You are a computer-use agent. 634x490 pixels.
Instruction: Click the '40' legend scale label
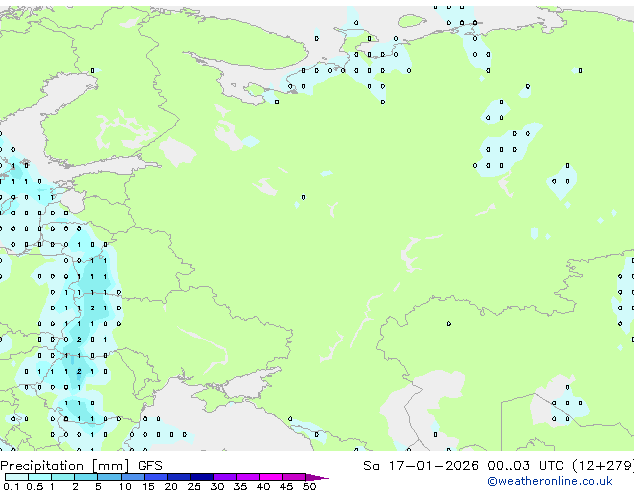tap(263, 486)
